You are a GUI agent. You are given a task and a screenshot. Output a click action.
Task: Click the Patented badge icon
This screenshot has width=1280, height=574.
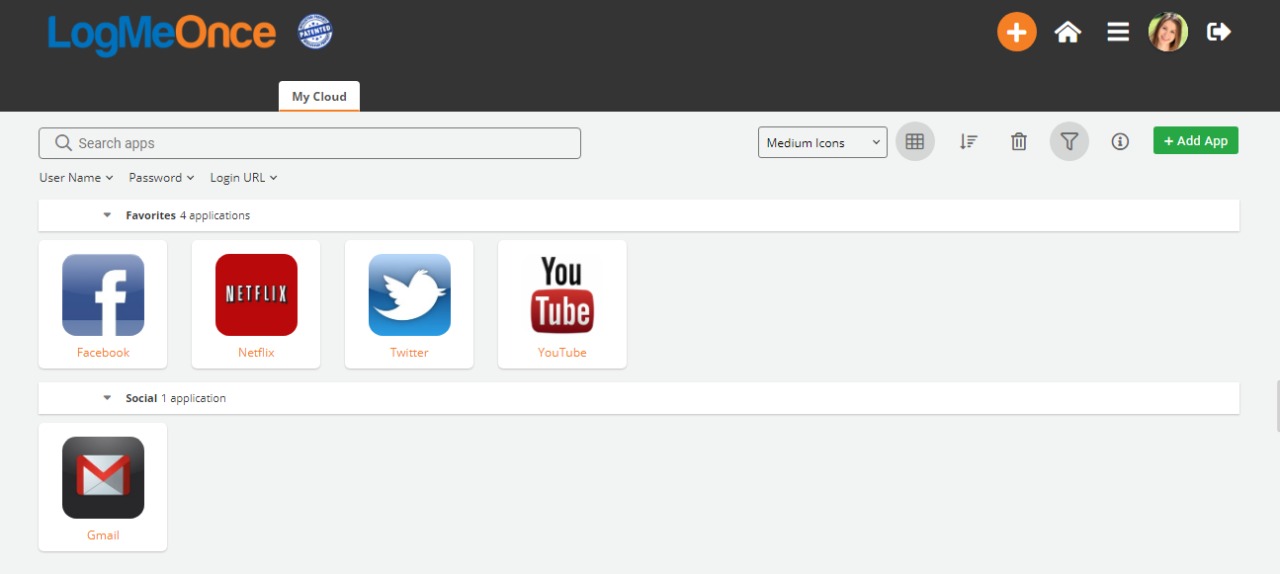315,32
